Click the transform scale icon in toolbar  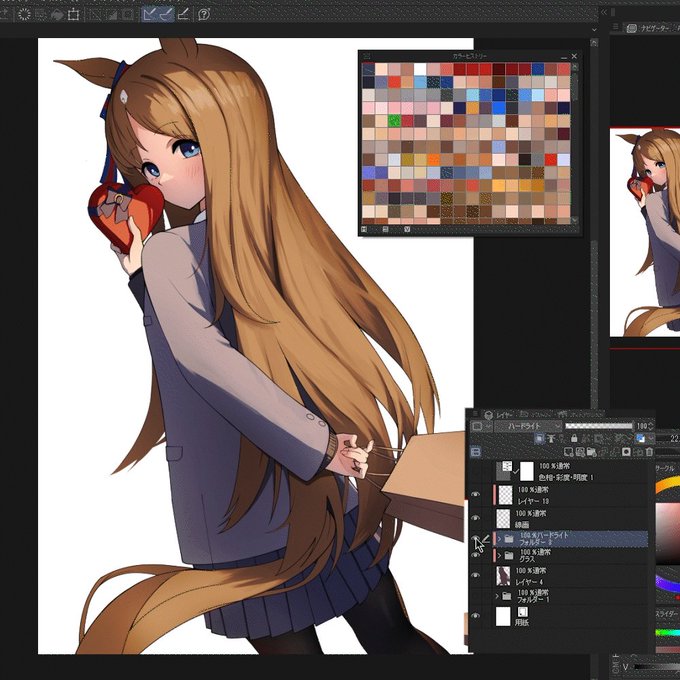[73, 14]
